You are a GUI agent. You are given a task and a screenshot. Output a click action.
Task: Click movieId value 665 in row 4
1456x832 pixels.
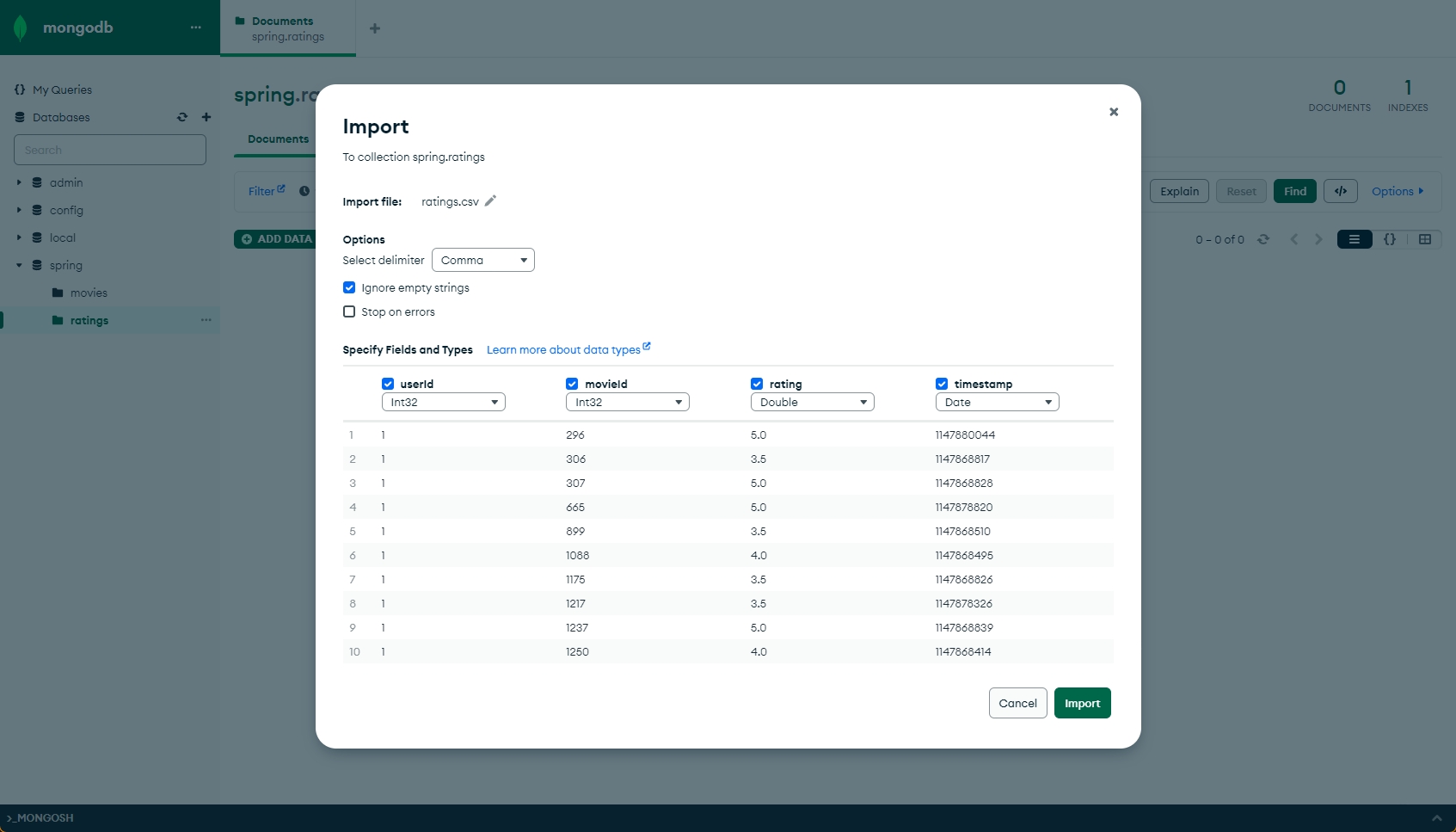pos(575,507)
